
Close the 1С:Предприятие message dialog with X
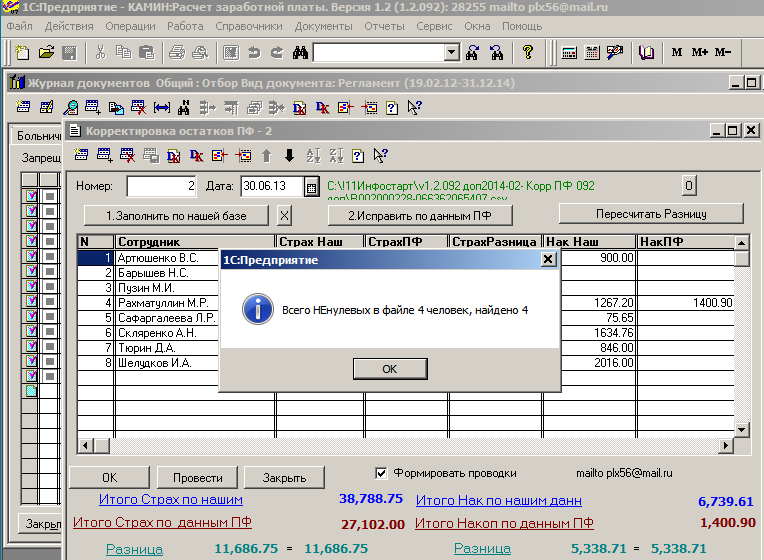tap(548, 259)
